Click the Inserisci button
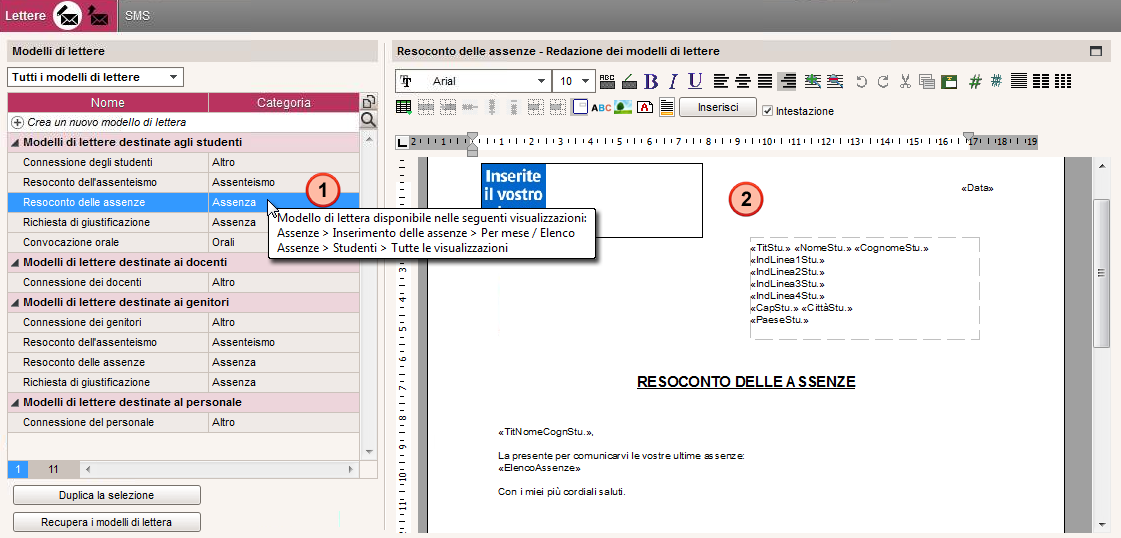 coord(717,107)
